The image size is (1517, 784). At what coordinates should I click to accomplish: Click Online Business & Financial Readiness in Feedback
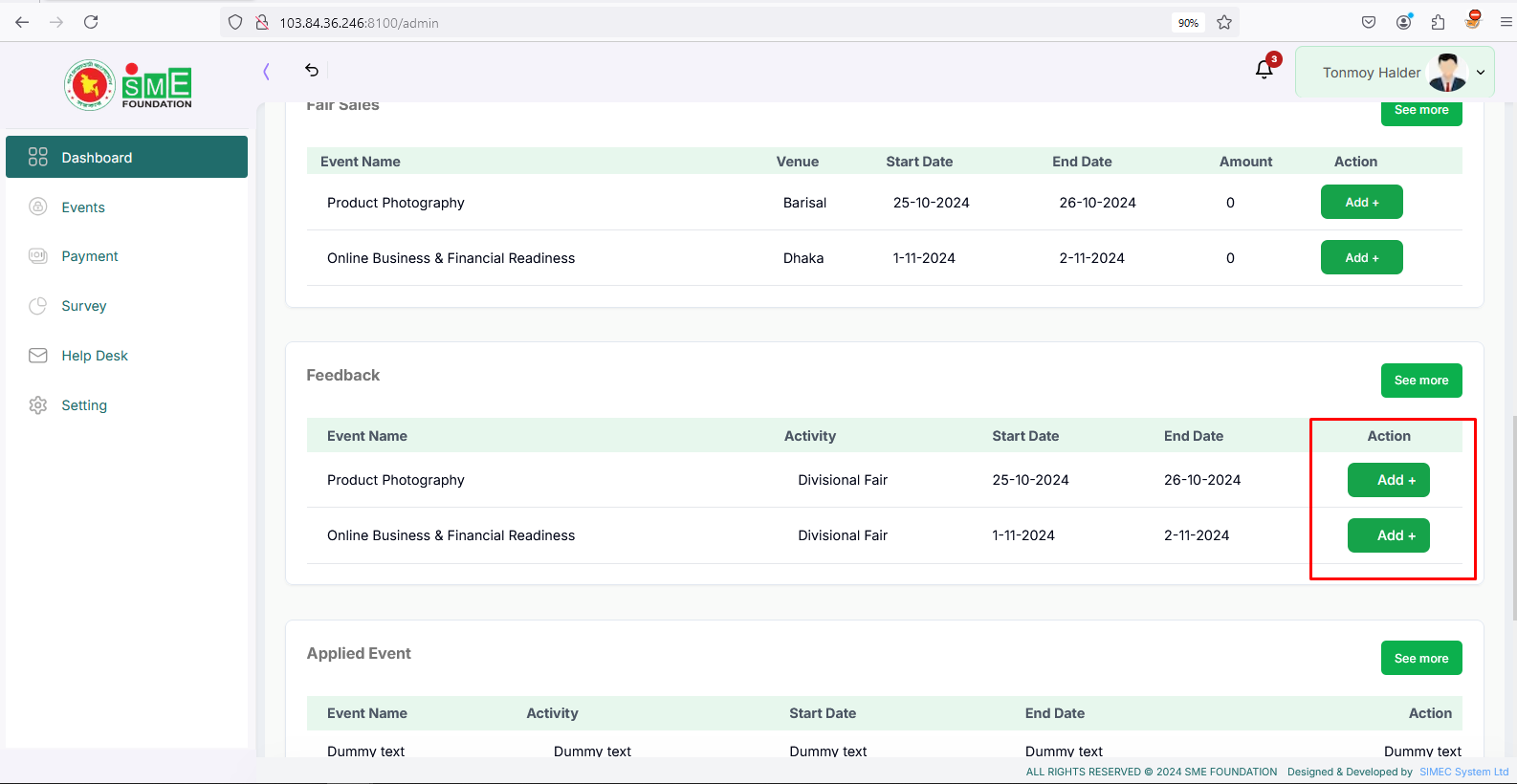451,535
